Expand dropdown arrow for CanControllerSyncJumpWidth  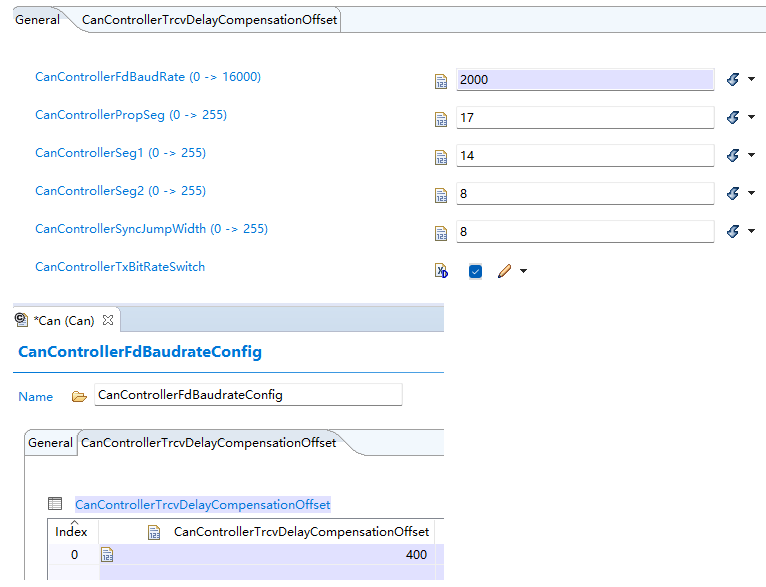751,231
